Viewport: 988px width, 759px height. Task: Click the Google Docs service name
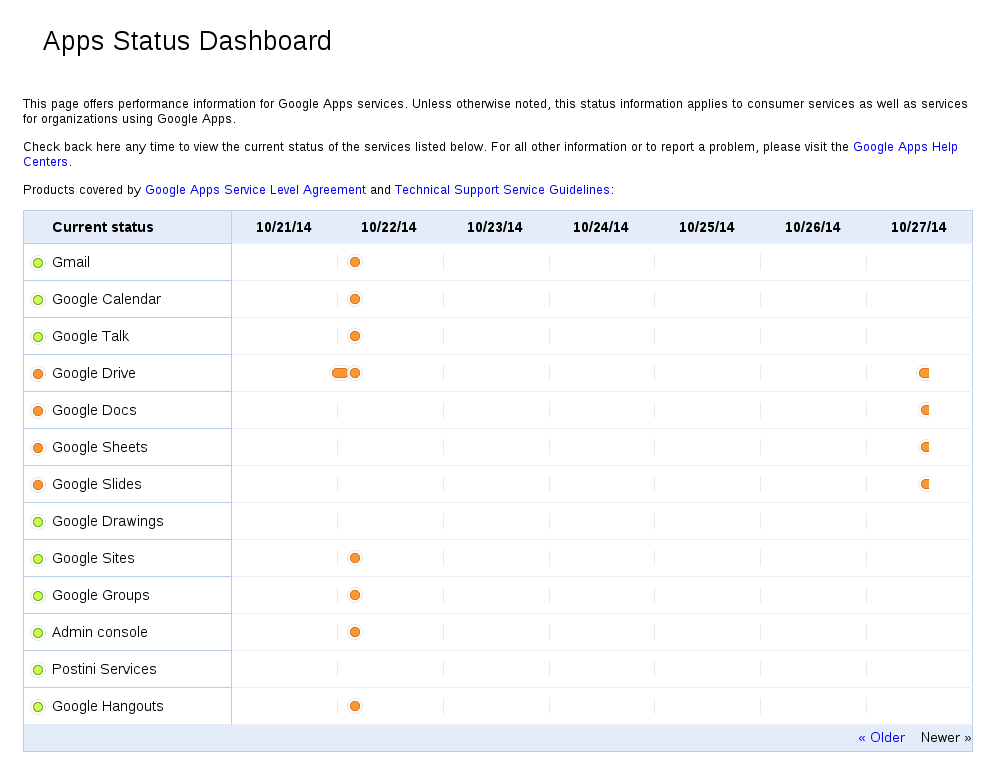[95, 410]
